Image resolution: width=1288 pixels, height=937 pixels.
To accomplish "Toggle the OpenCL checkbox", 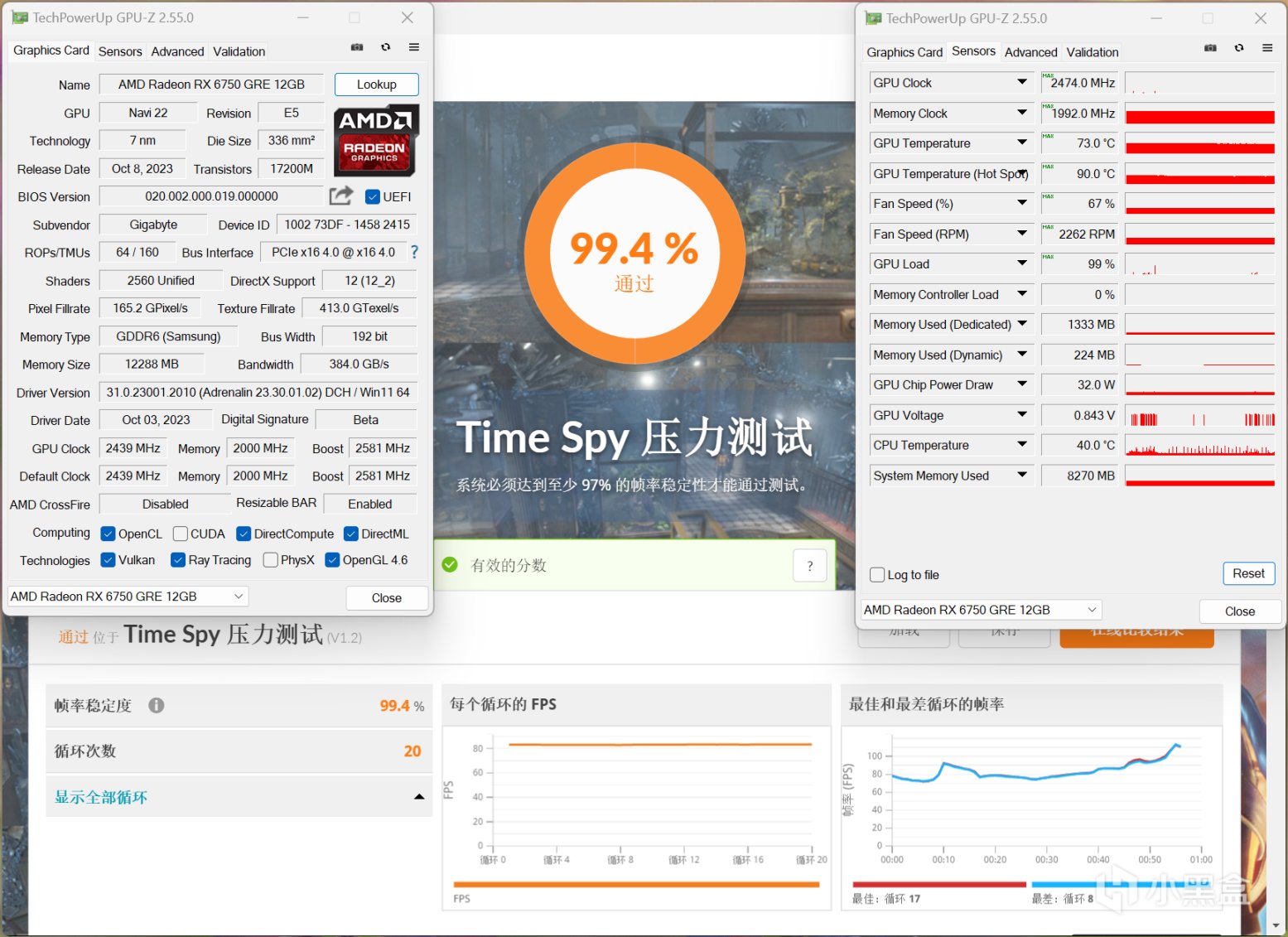I will coord(108,534).
